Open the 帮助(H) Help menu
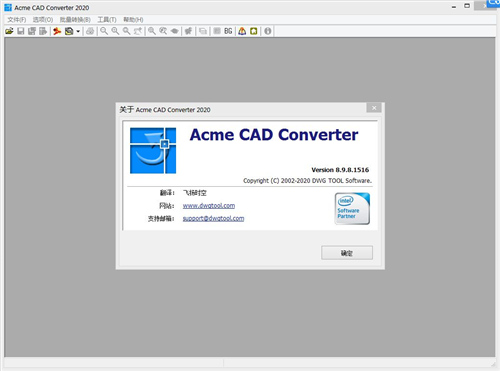The height and width of the screenshot is (371, 500). coord(133,20)
